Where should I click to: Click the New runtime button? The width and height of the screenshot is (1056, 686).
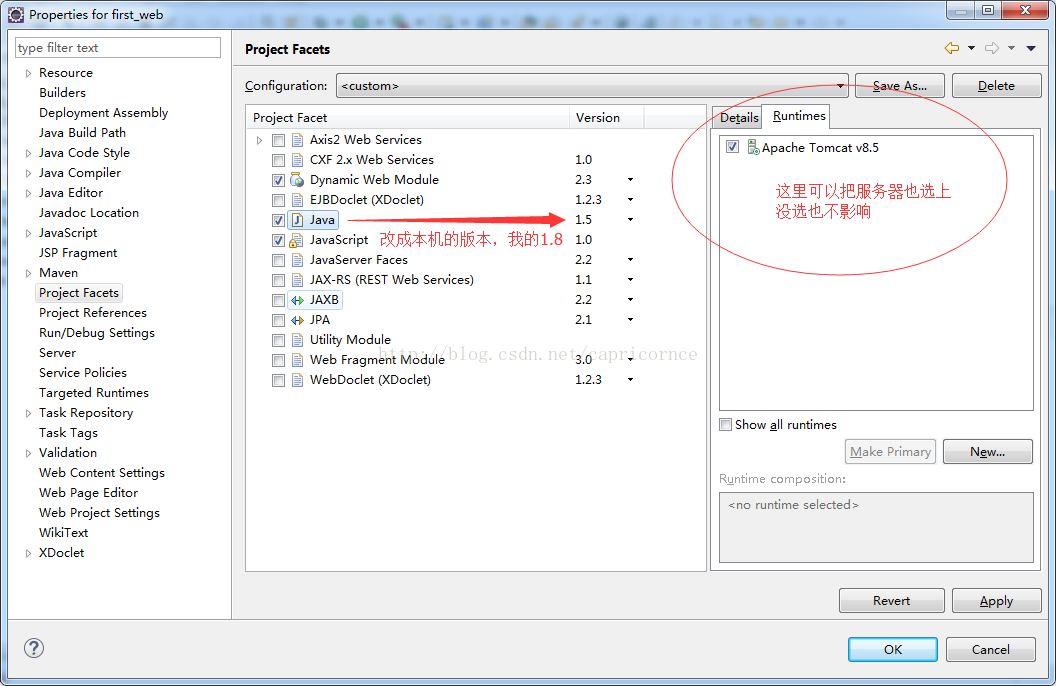pos(987,452)
